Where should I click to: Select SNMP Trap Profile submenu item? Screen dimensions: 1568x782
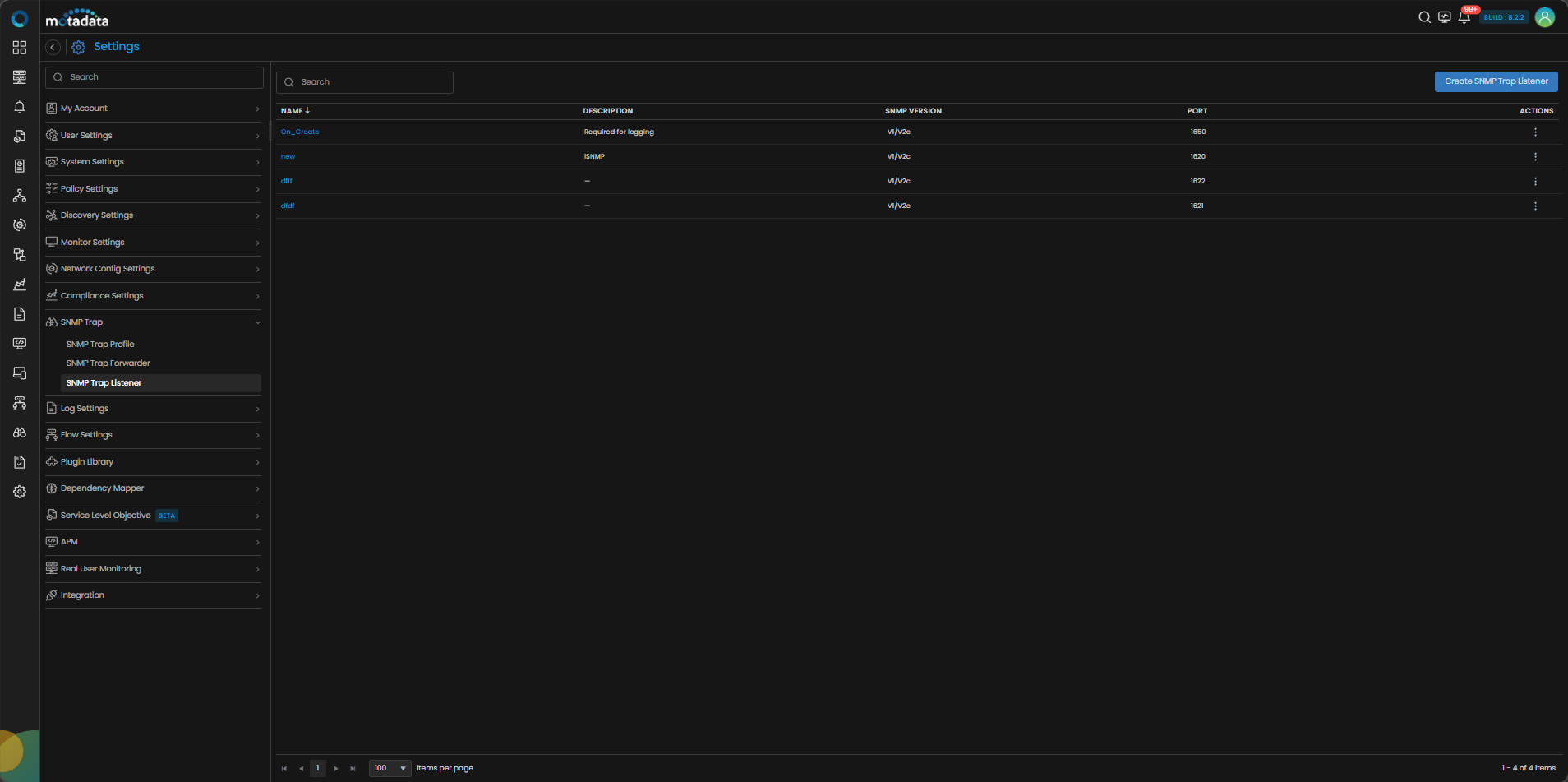100,345
